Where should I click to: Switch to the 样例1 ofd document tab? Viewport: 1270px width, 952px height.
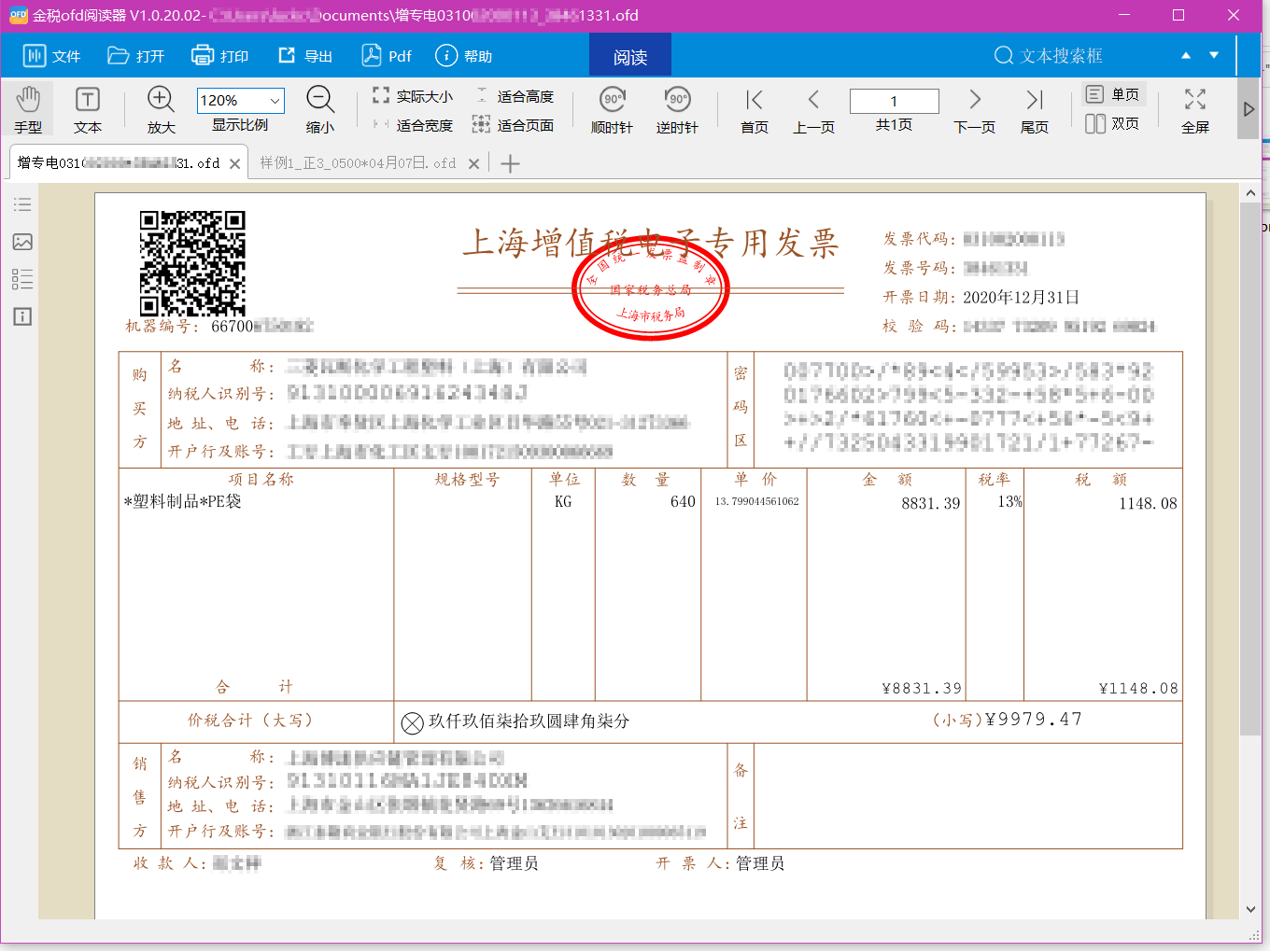(x=358, y=163)
